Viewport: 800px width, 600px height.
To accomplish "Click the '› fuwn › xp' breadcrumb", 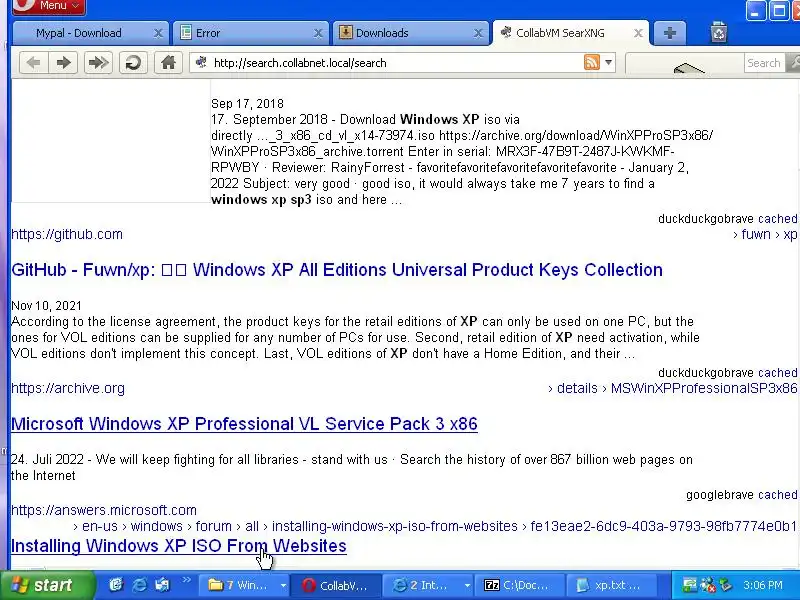I will pyautogui.click(x=765, y=234).
